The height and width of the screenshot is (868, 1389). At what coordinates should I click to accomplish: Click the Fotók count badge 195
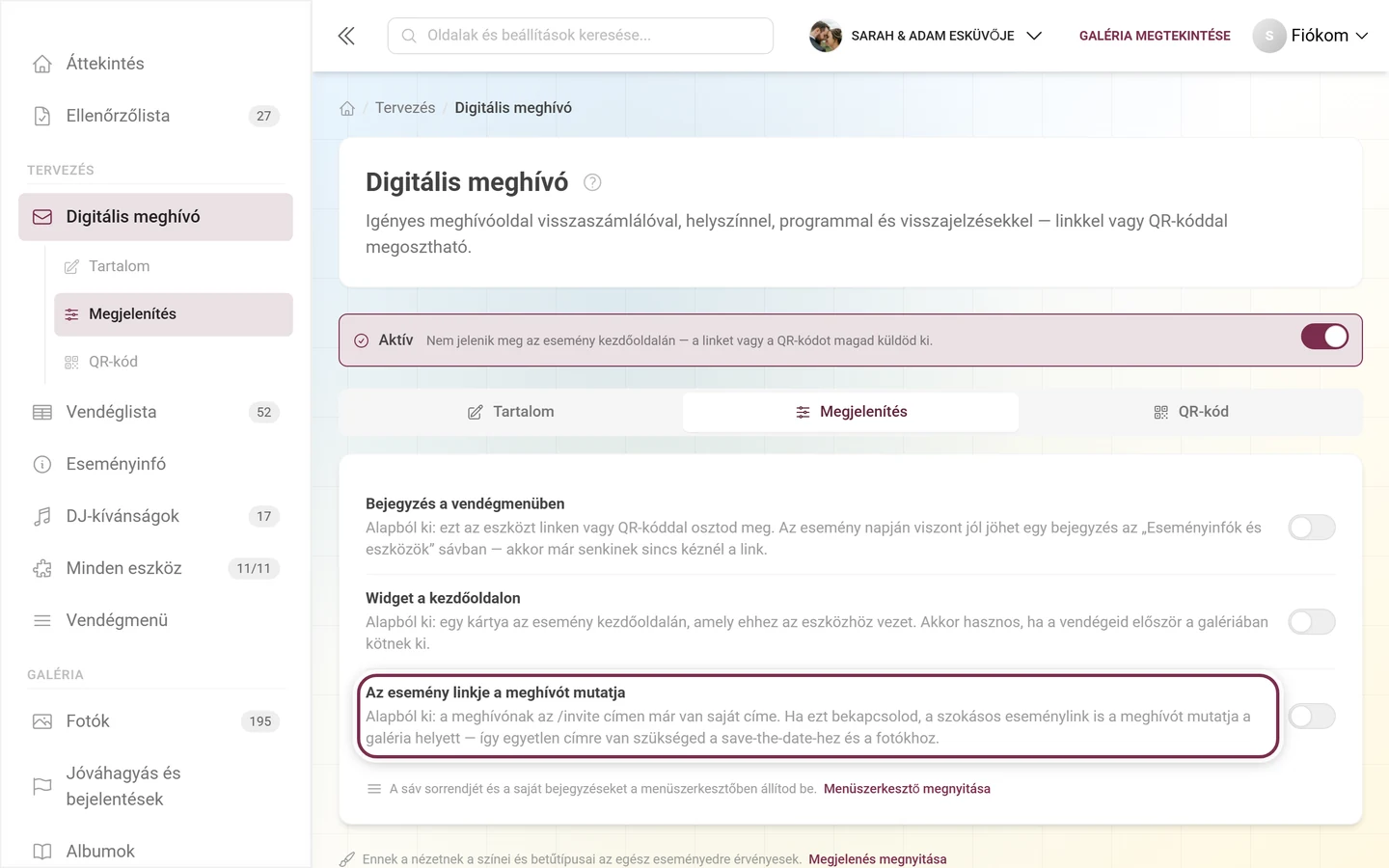pyautogui.click(x=260, y=721)
